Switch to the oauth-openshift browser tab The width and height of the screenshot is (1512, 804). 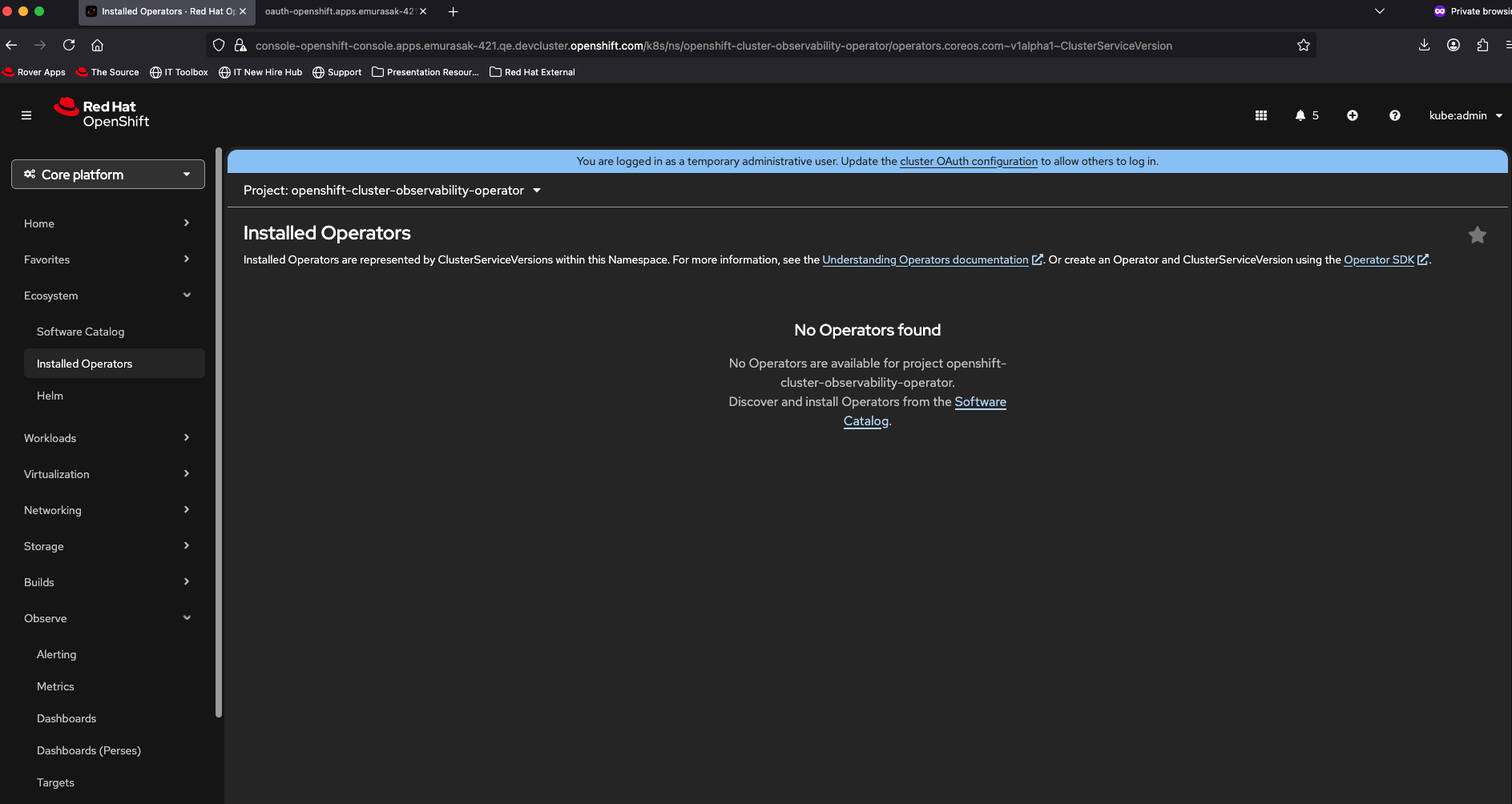339,11
